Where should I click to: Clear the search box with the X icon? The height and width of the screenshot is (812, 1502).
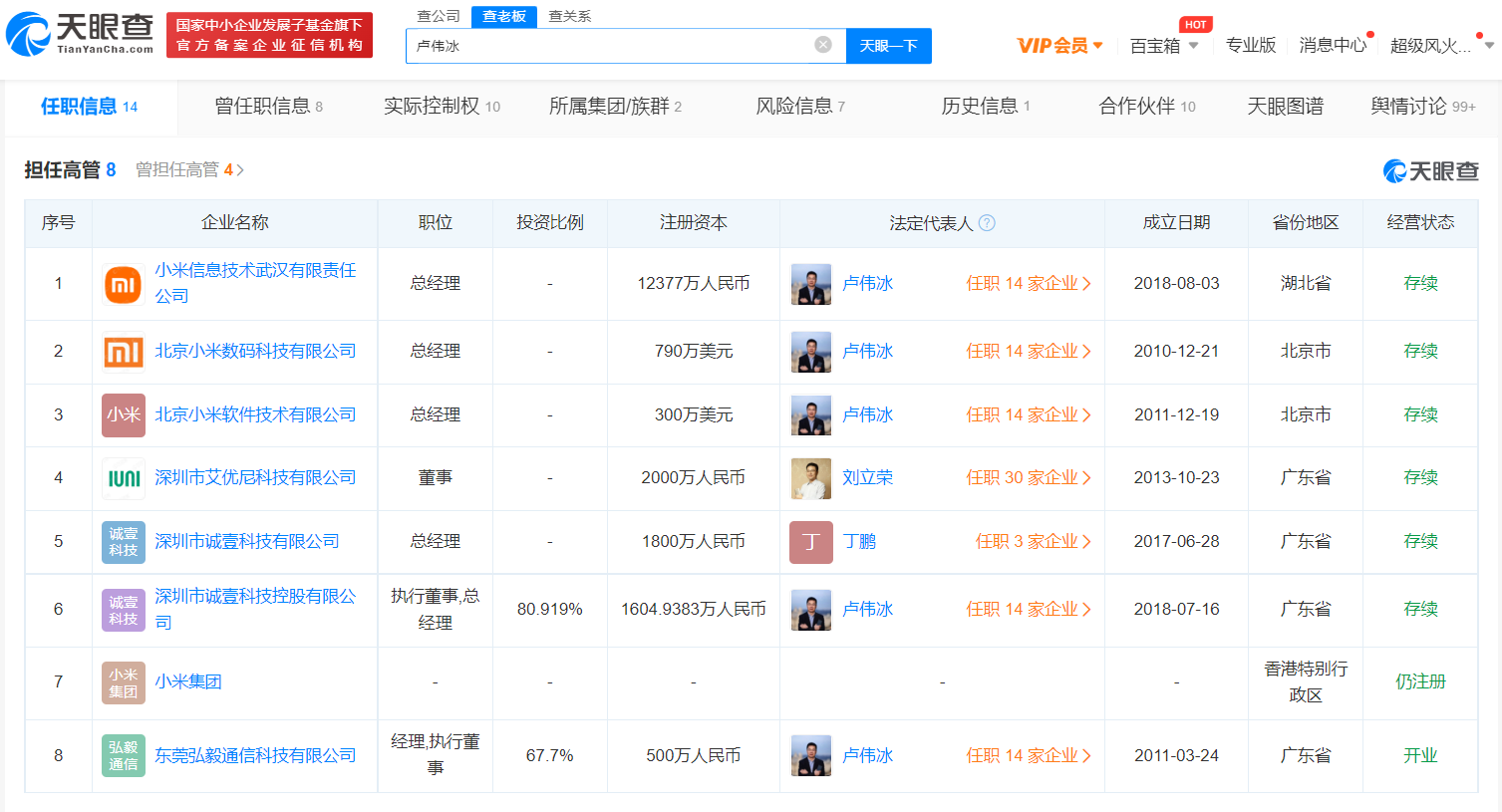pos(823,45)
